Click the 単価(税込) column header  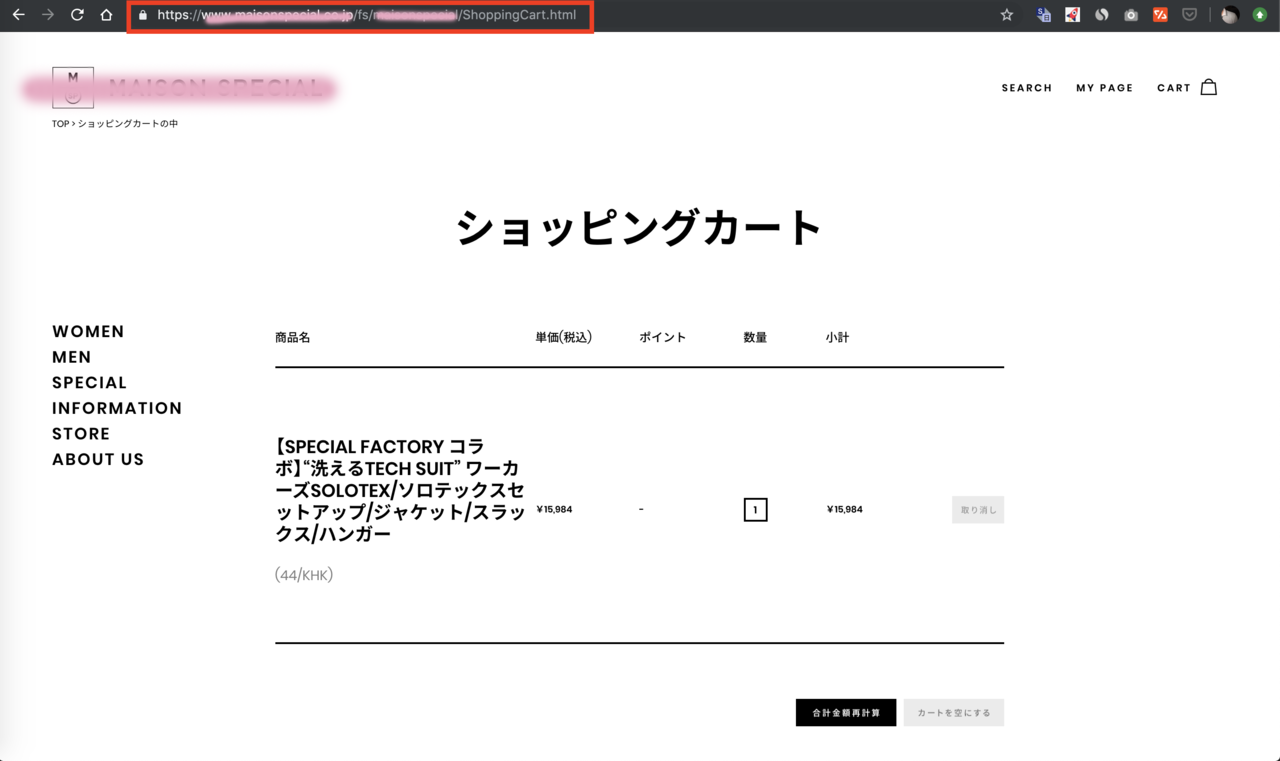click(x=564, y=338)
